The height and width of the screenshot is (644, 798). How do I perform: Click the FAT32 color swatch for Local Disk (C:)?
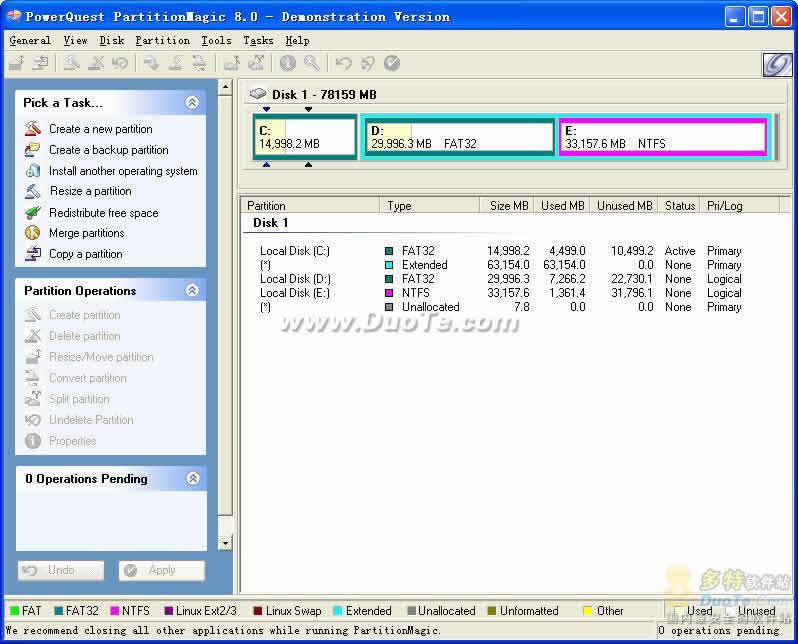coord(389,251)
